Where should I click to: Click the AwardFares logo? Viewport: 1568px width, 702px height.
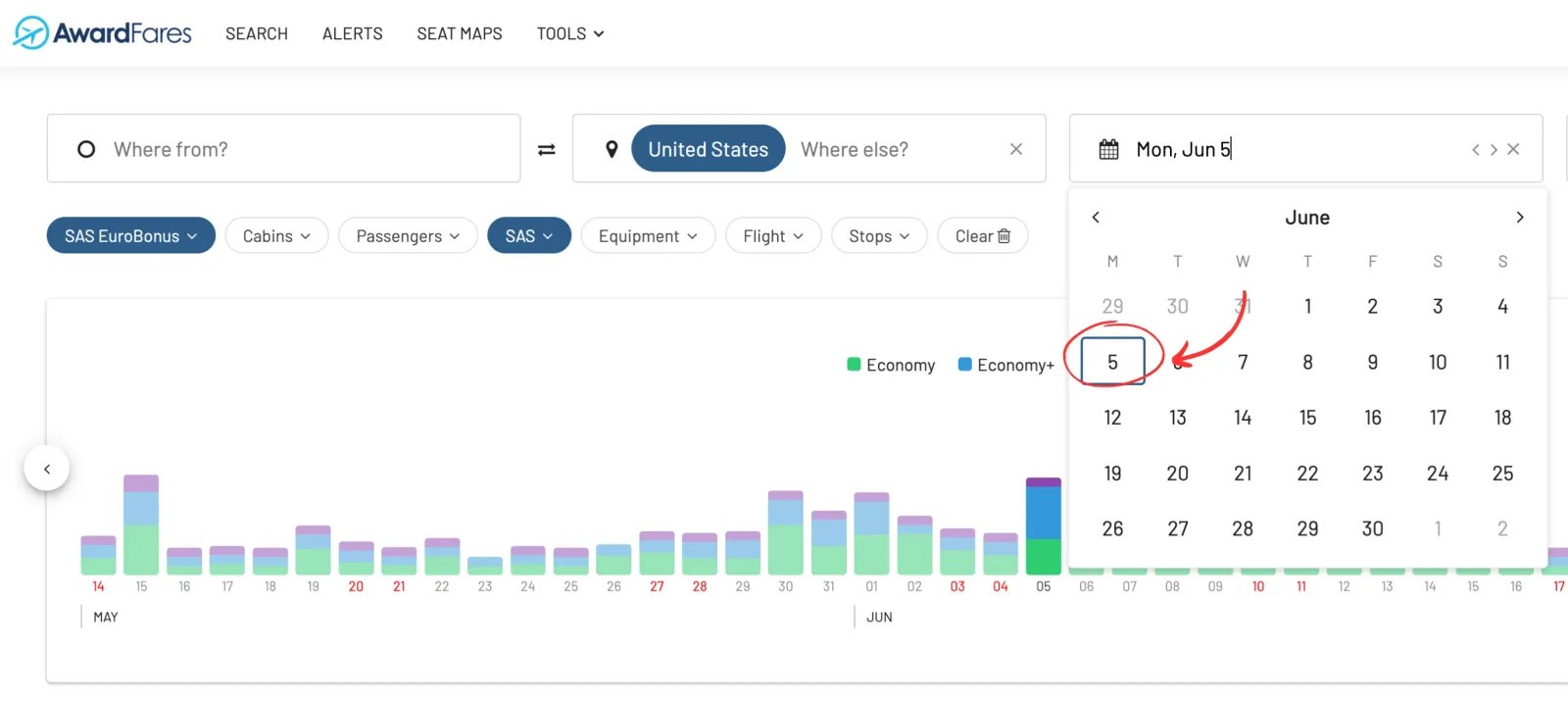coord(103,33)
